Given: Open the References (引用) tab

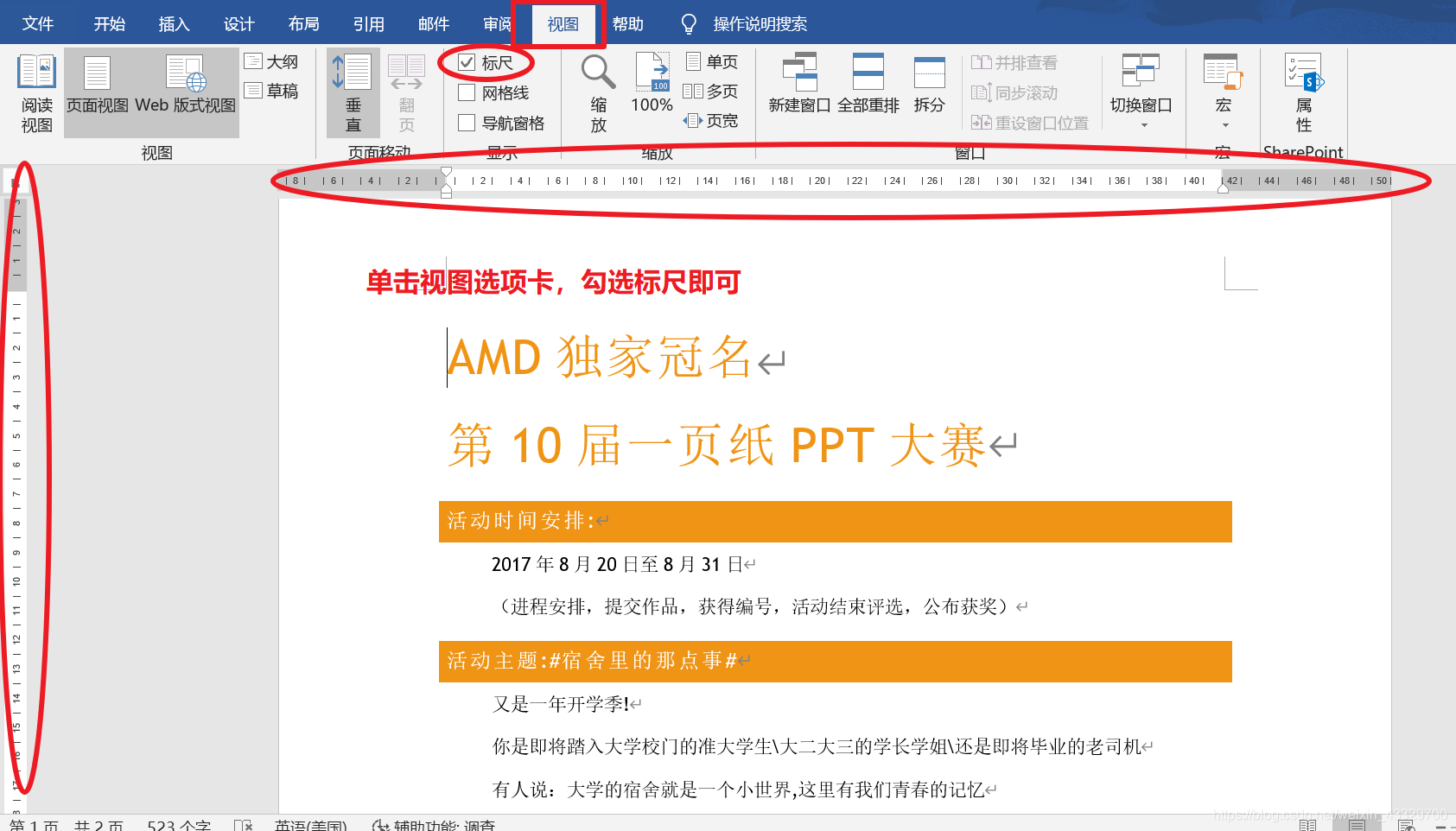Looking at the screenshot, I should (x=368, y=23).
